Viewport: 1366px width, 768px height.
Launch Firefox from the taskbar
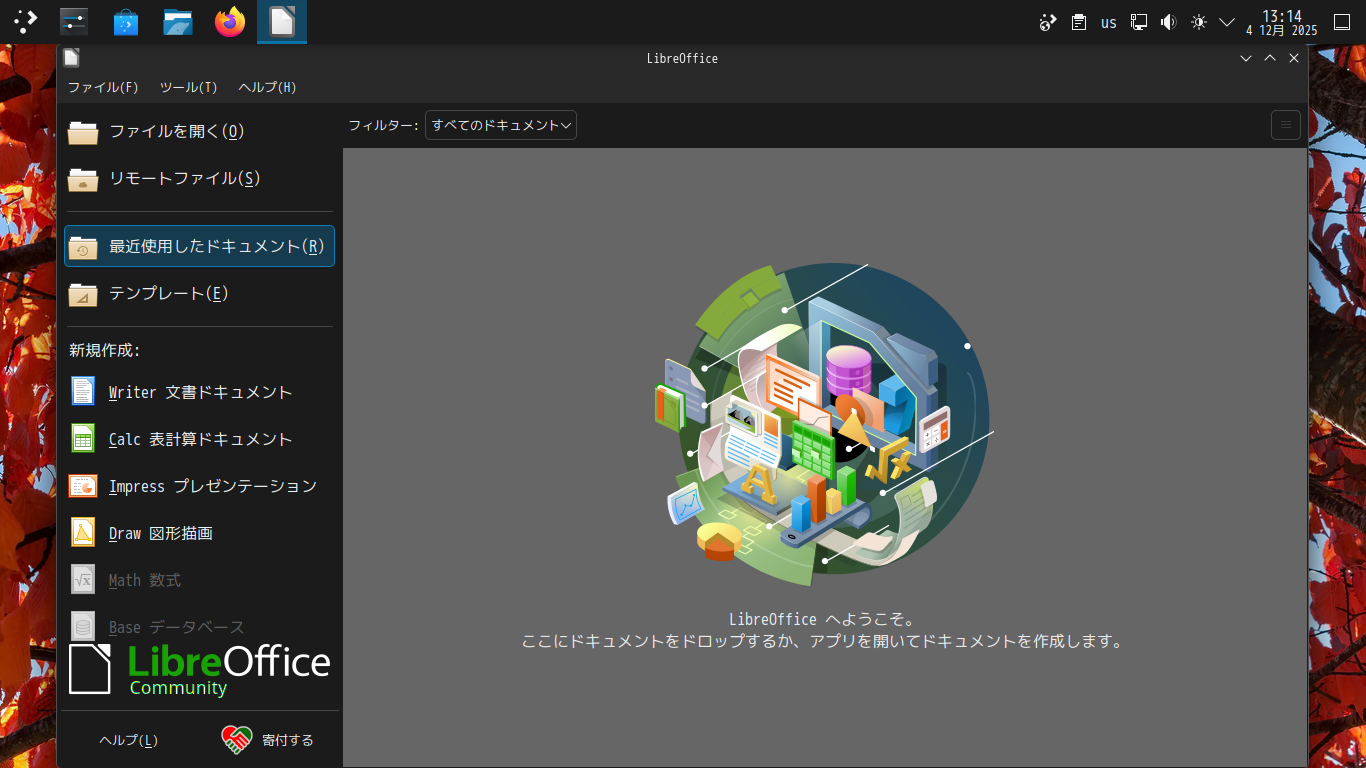229,21
